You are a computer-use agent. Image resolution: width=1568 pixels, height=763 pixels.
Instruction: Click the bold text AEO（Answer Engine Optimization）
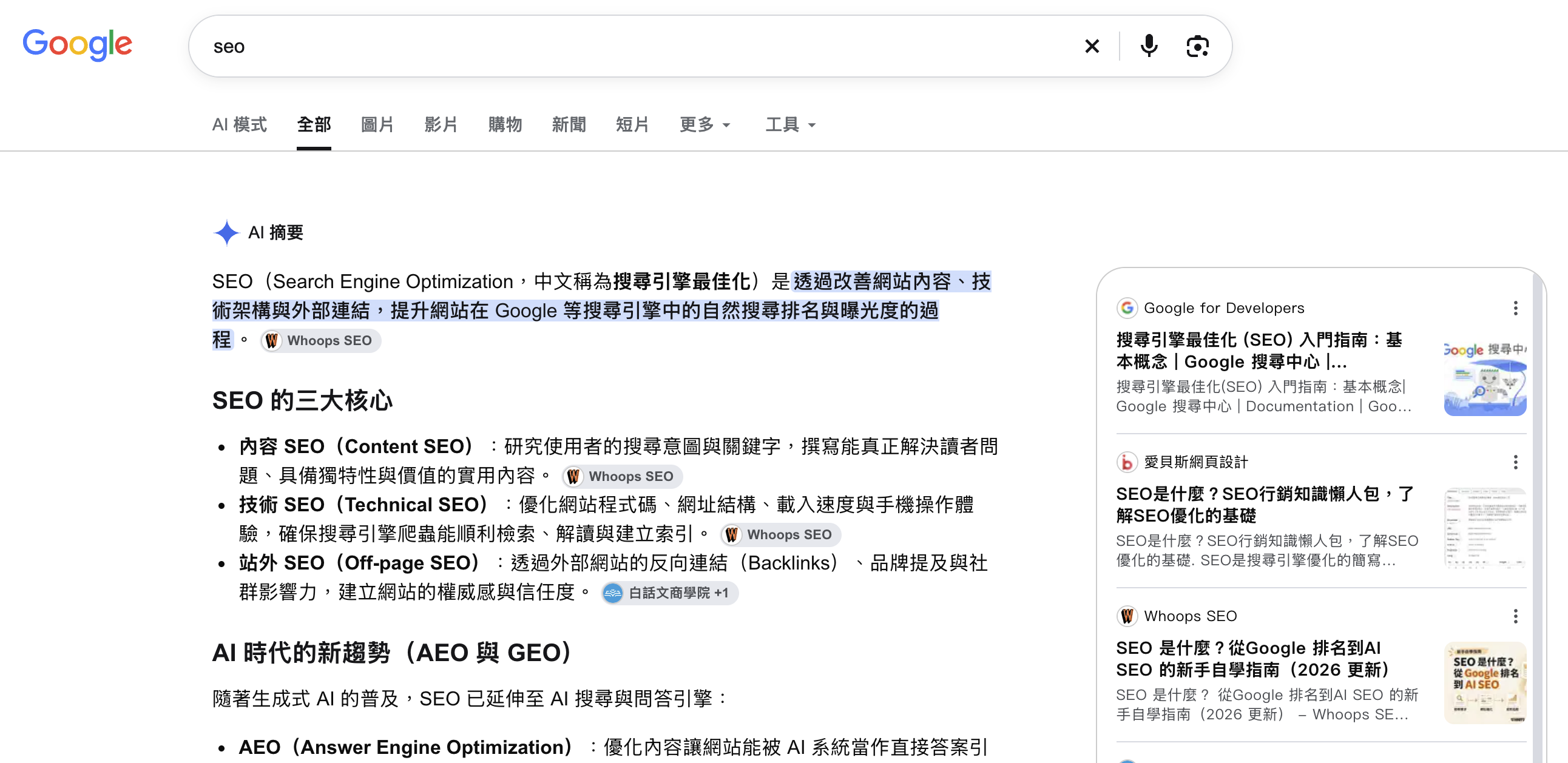tap(406, 747)
